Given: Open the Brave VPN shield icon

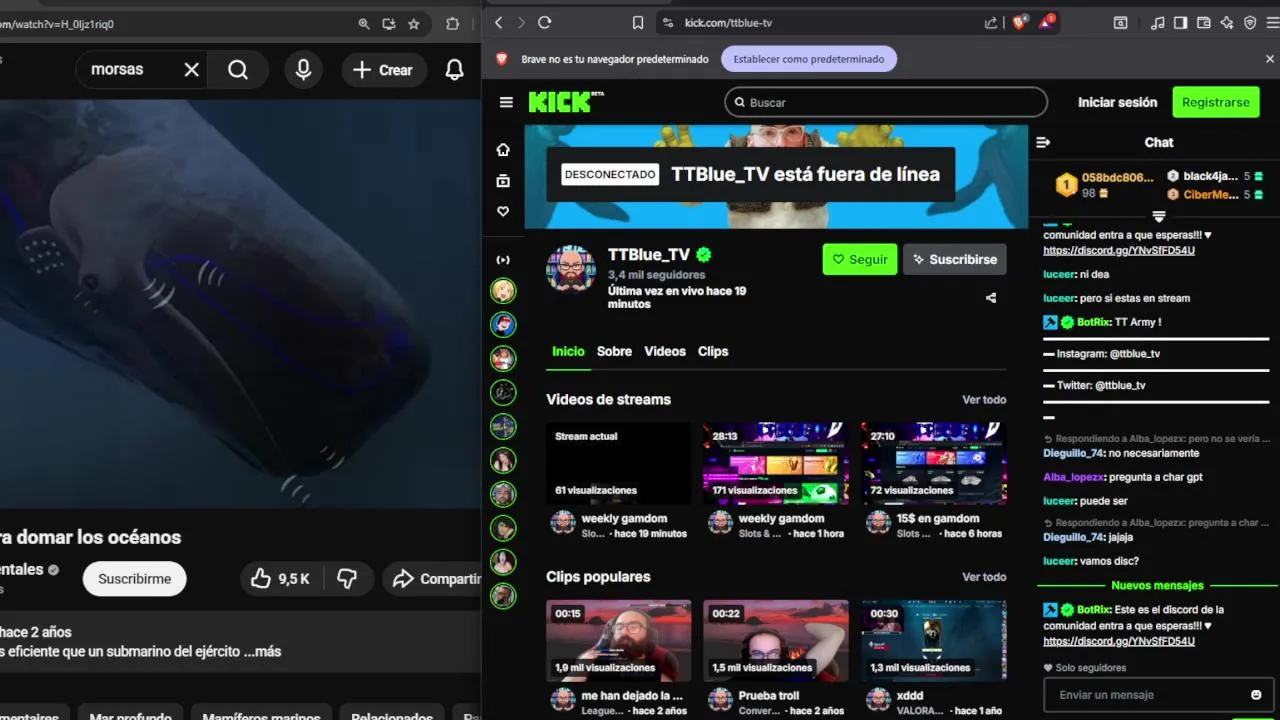Looking at the screenshot, I should point(1250,23).
